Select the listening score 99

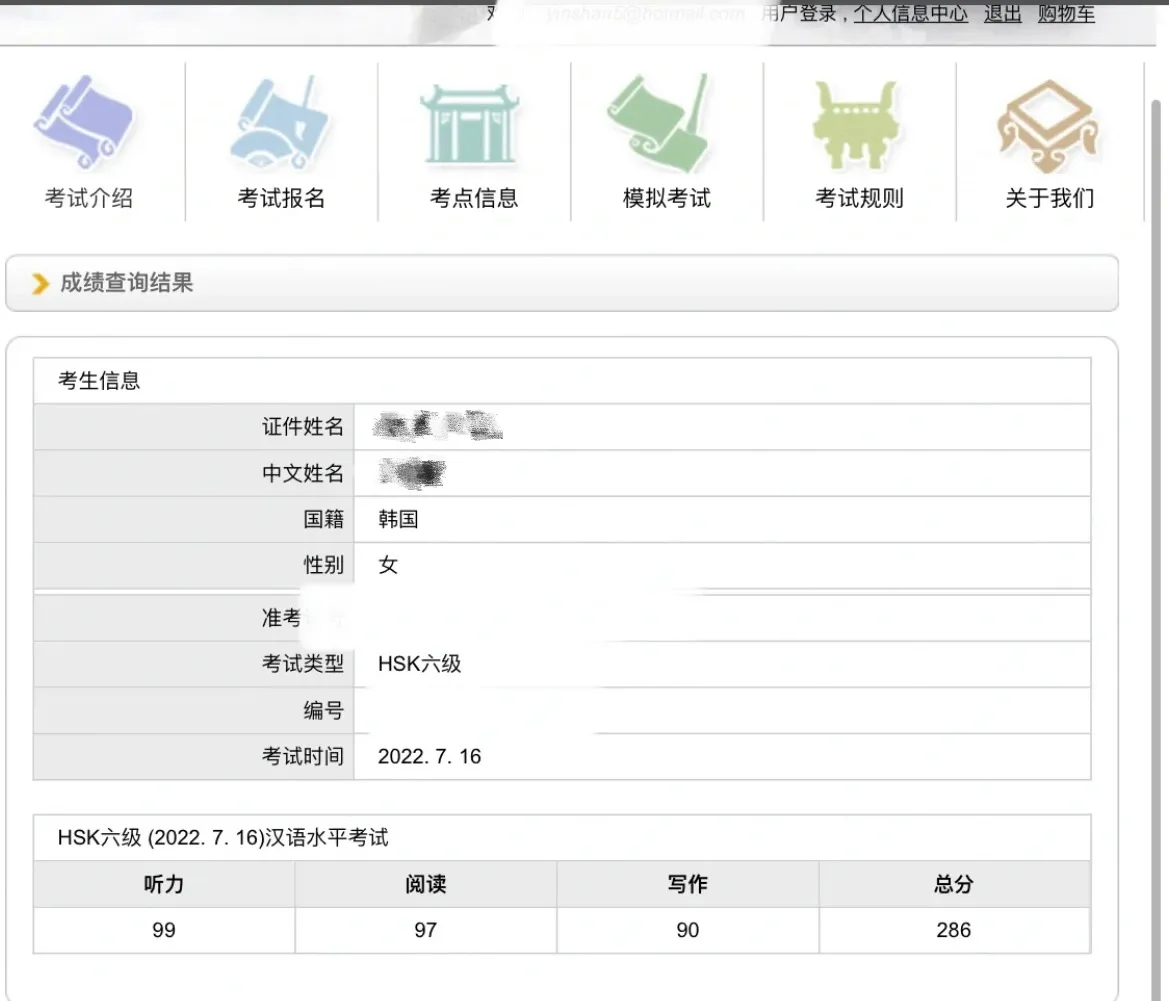coord(164,930)
